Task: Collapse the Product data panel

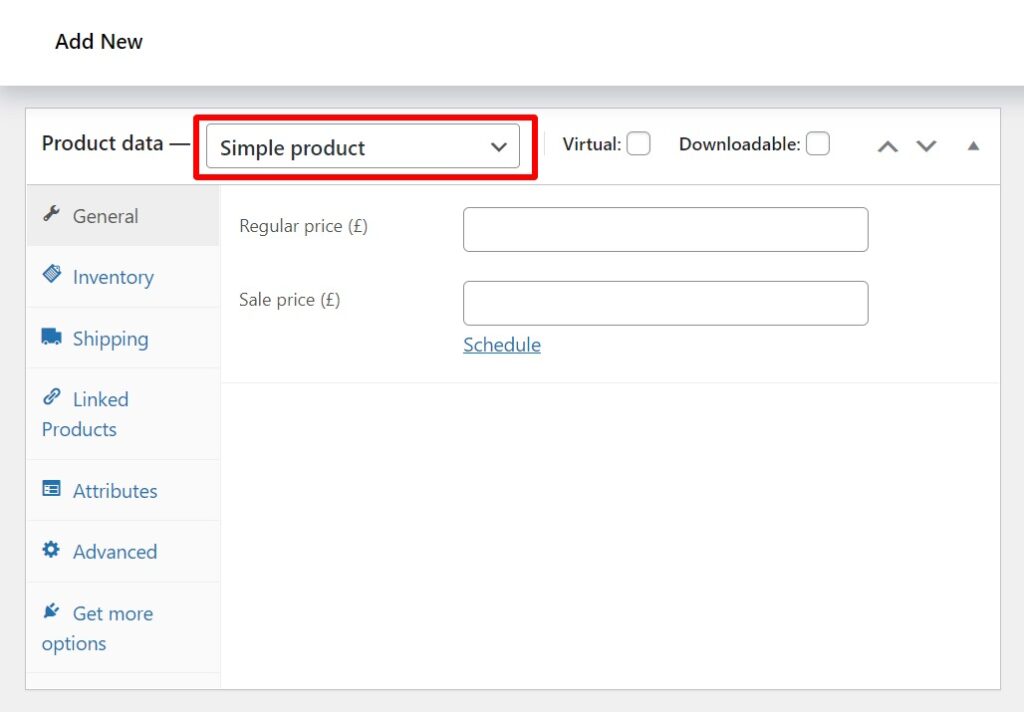Action: tap(972, 145)
